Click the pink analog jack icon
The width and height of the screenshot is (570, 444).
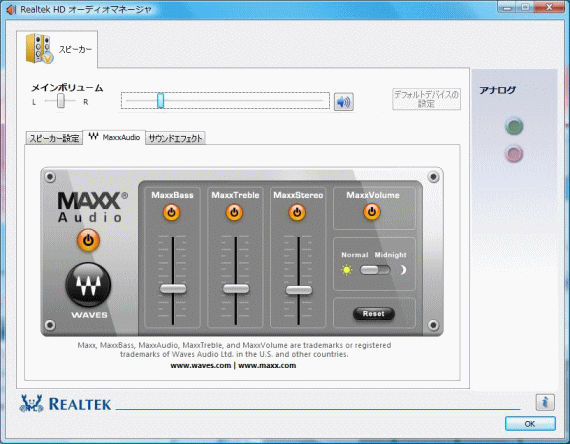point(514,154)
